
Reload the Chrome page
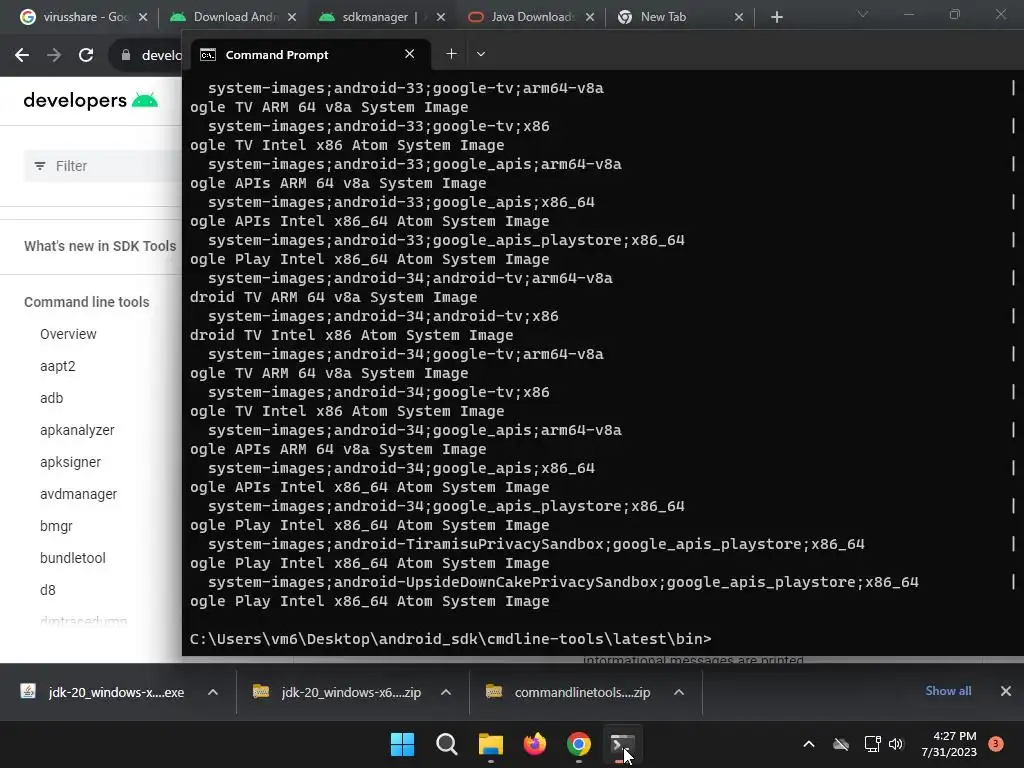[86, 56]
